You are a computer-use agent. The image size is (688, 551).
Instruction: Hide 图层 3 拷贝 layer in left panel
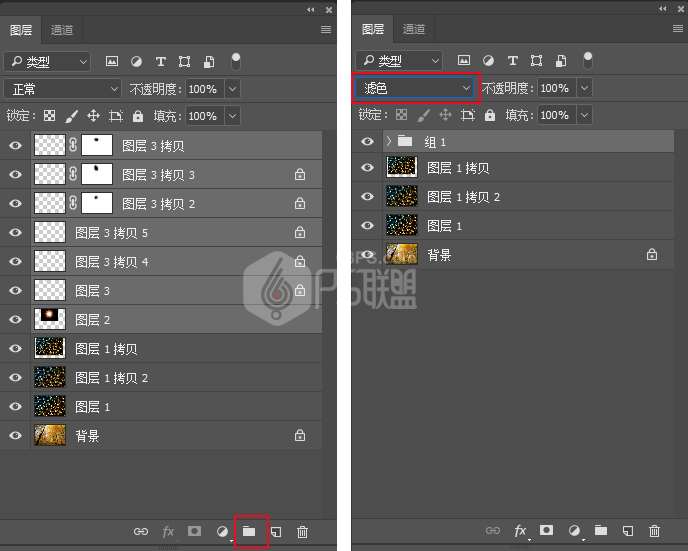[15, 145]
